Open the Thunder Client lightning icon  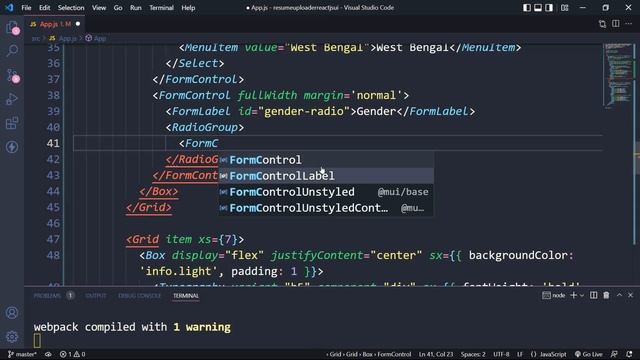point(12,147)
